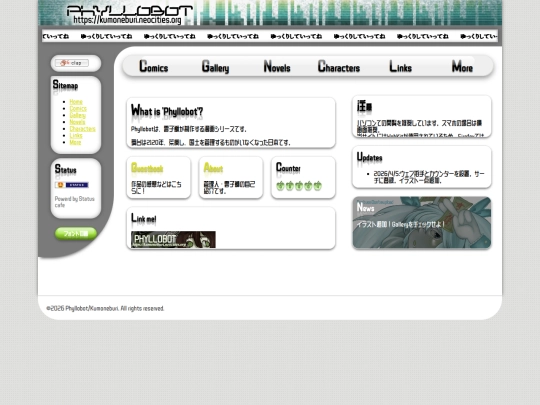The height and width of the screenshot is (405, 540).
Task: Open the Comics navigation tab
Action: tap(154, 66)
